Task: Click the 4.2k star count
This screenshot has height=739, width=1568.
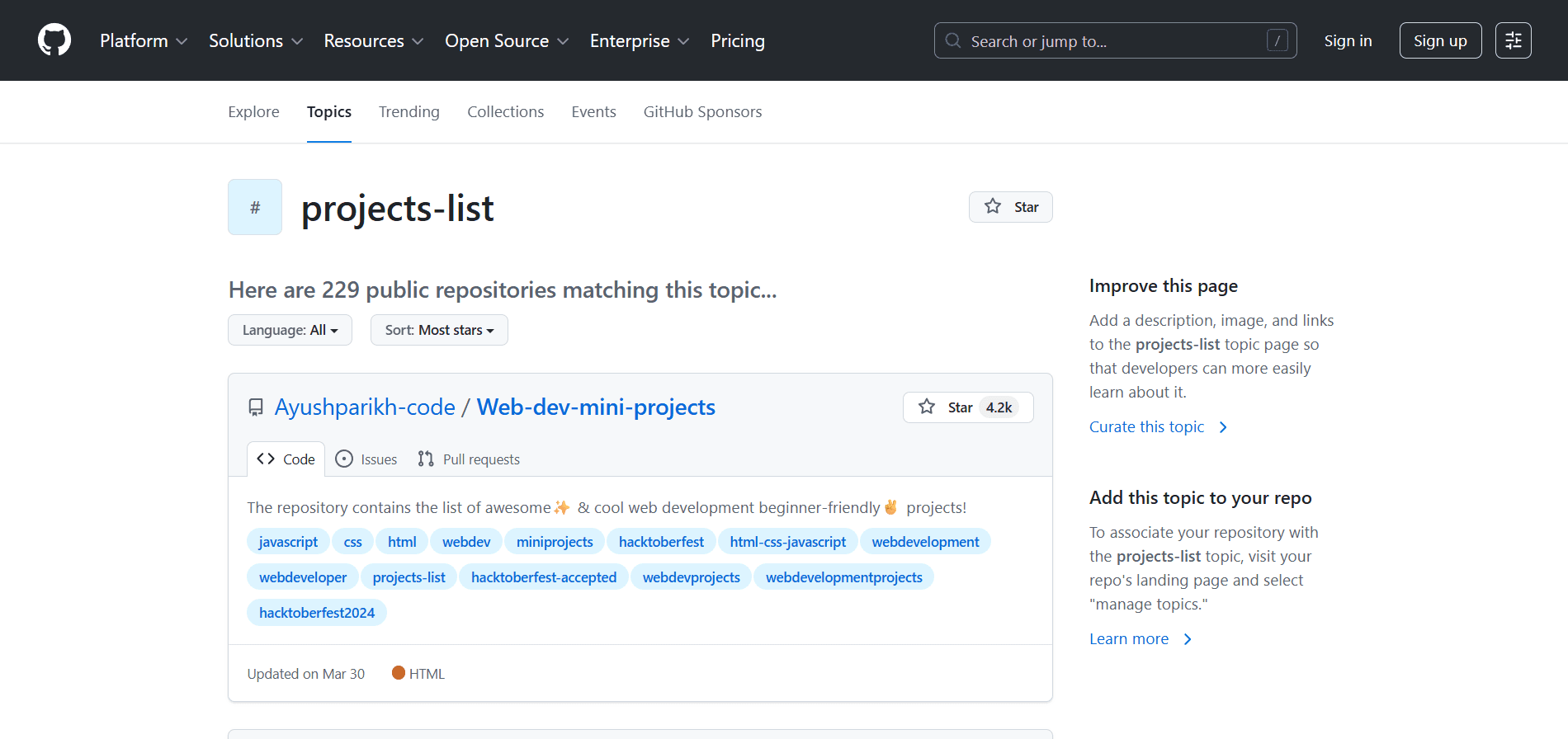Action: [999, 407]
